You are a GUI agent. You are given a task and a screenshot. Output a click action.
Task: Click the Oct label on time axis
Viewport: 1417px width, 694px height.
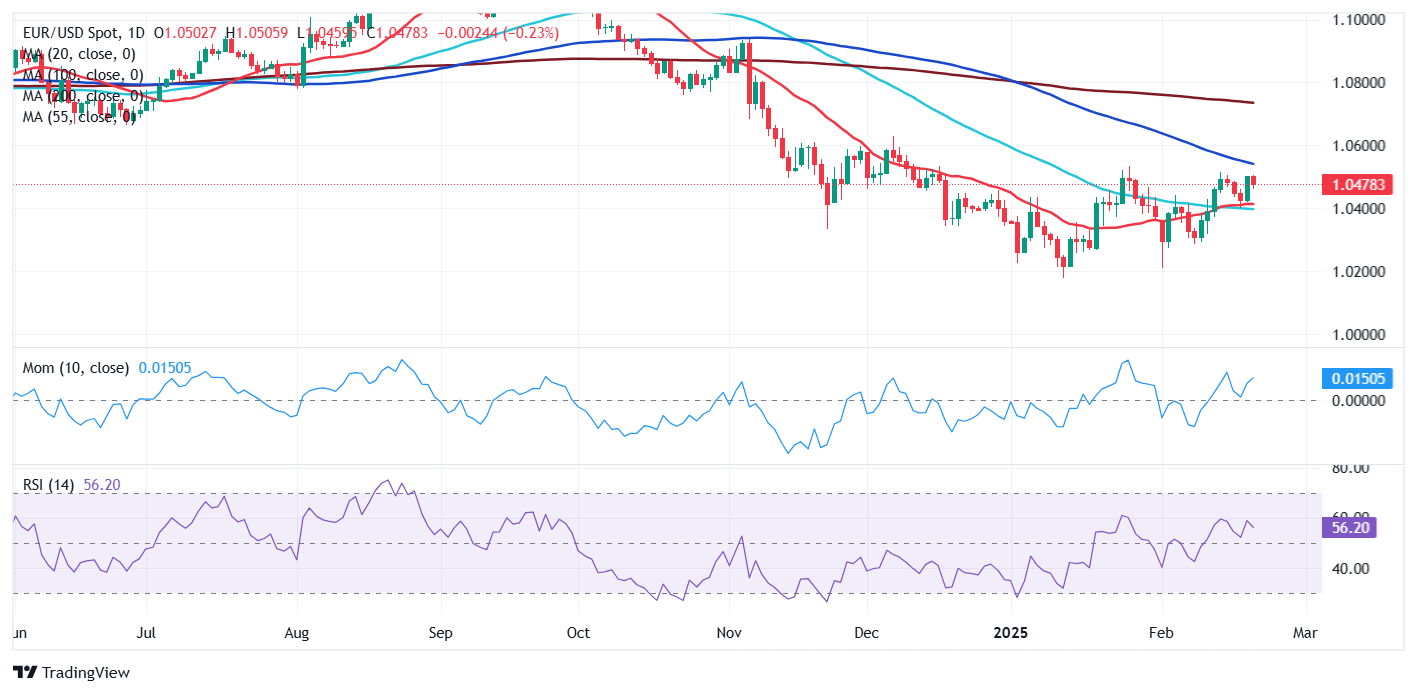[x=578, y=633]
